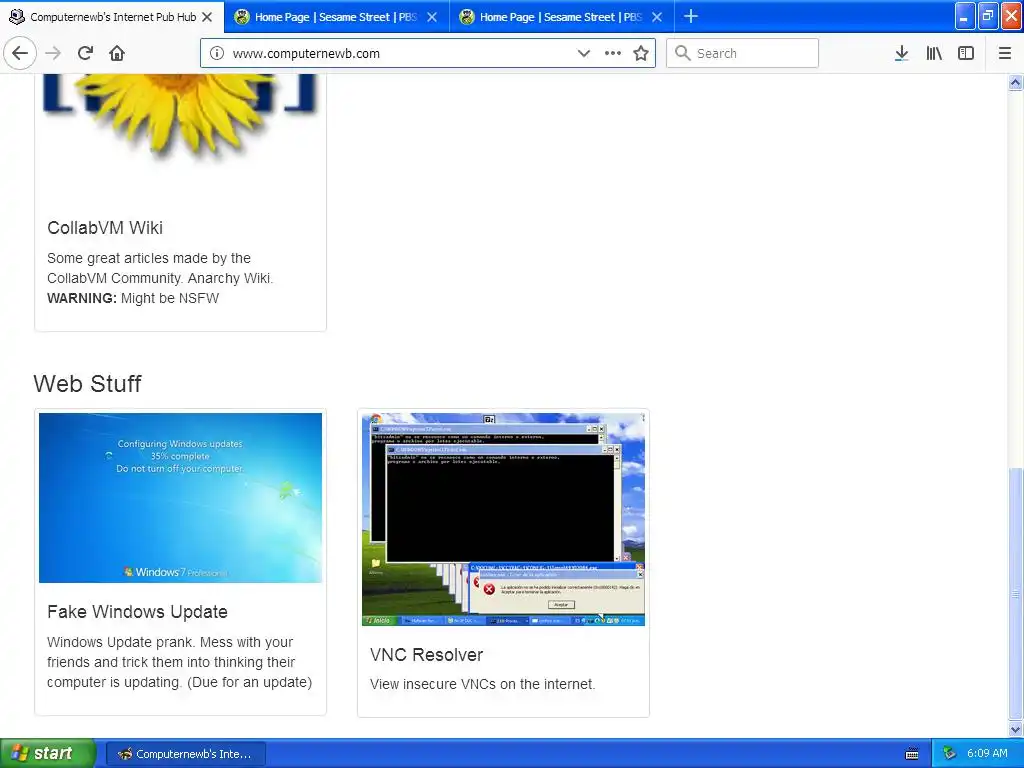
Task: Open the CollabVM Wiki card title
Action: click(x=104, y=227)
